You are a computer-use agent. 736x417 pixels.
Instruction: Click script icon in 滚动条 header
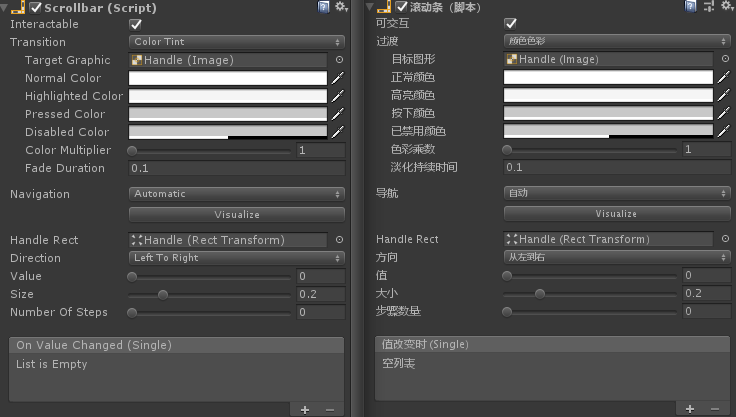(384, 7)
